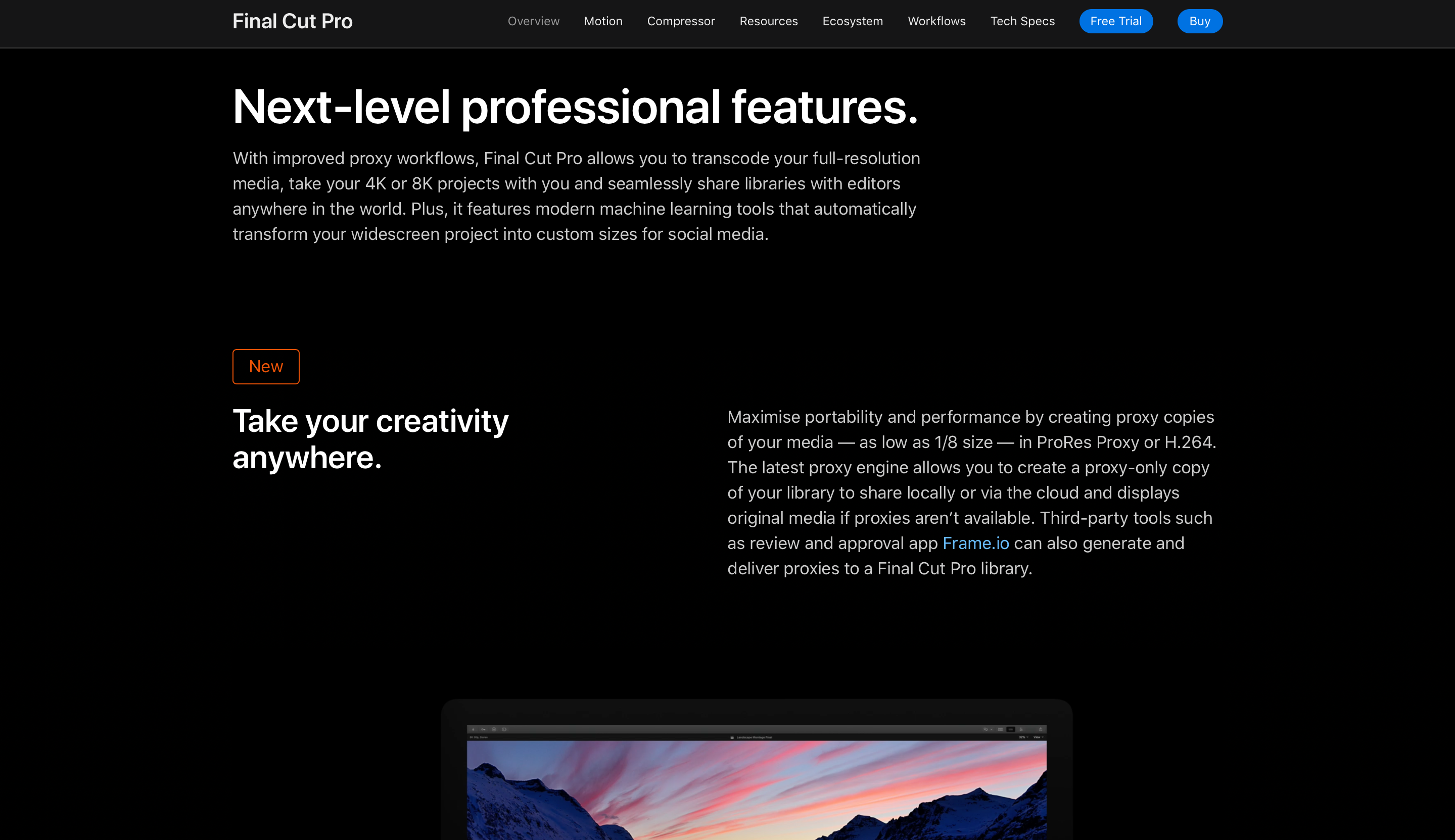Navigate to Compressor tab
Image resolution: width=1455 pixels, height=840 pixels.
coord(681,21)
